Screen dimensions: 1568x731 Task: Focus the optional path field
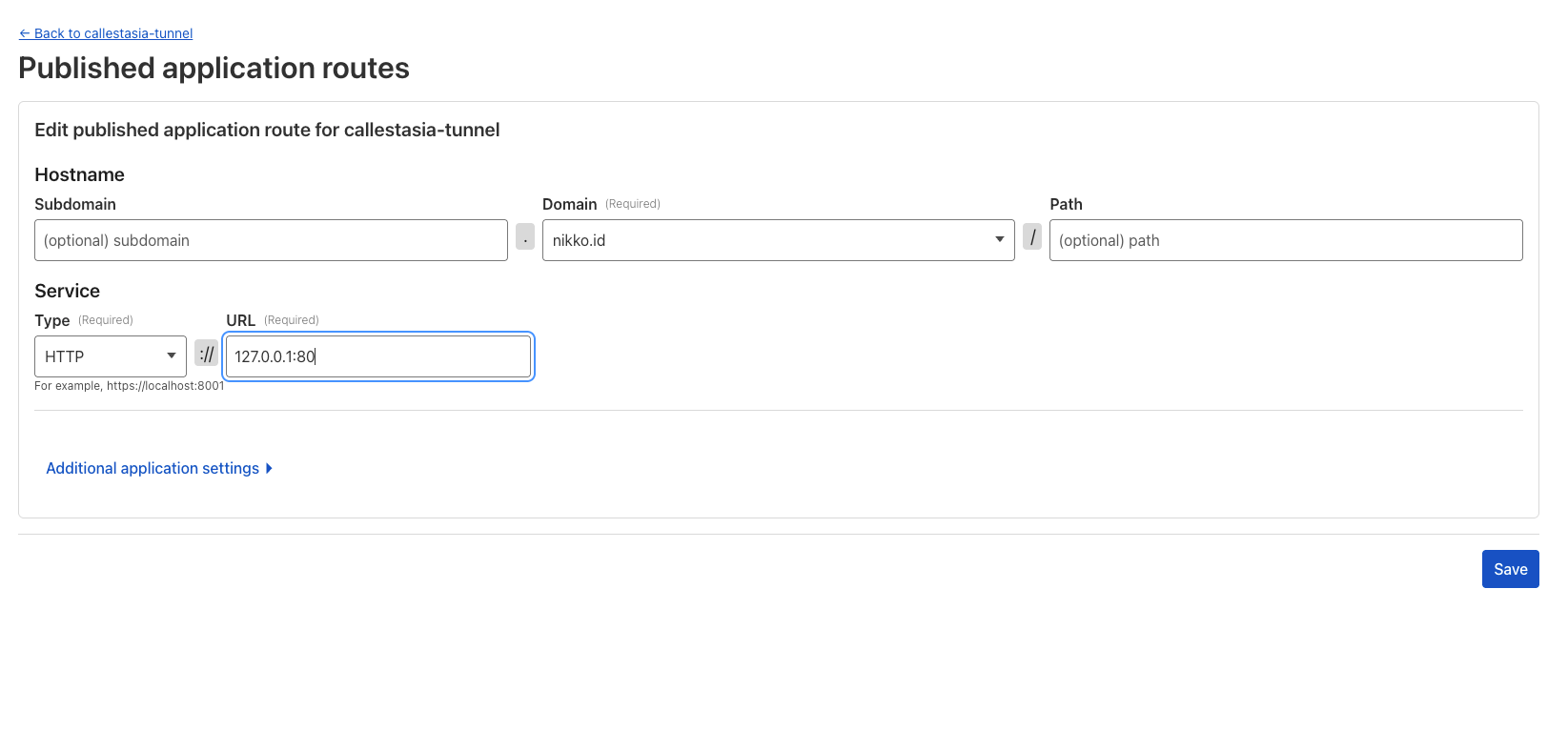tap(1285, 240)
